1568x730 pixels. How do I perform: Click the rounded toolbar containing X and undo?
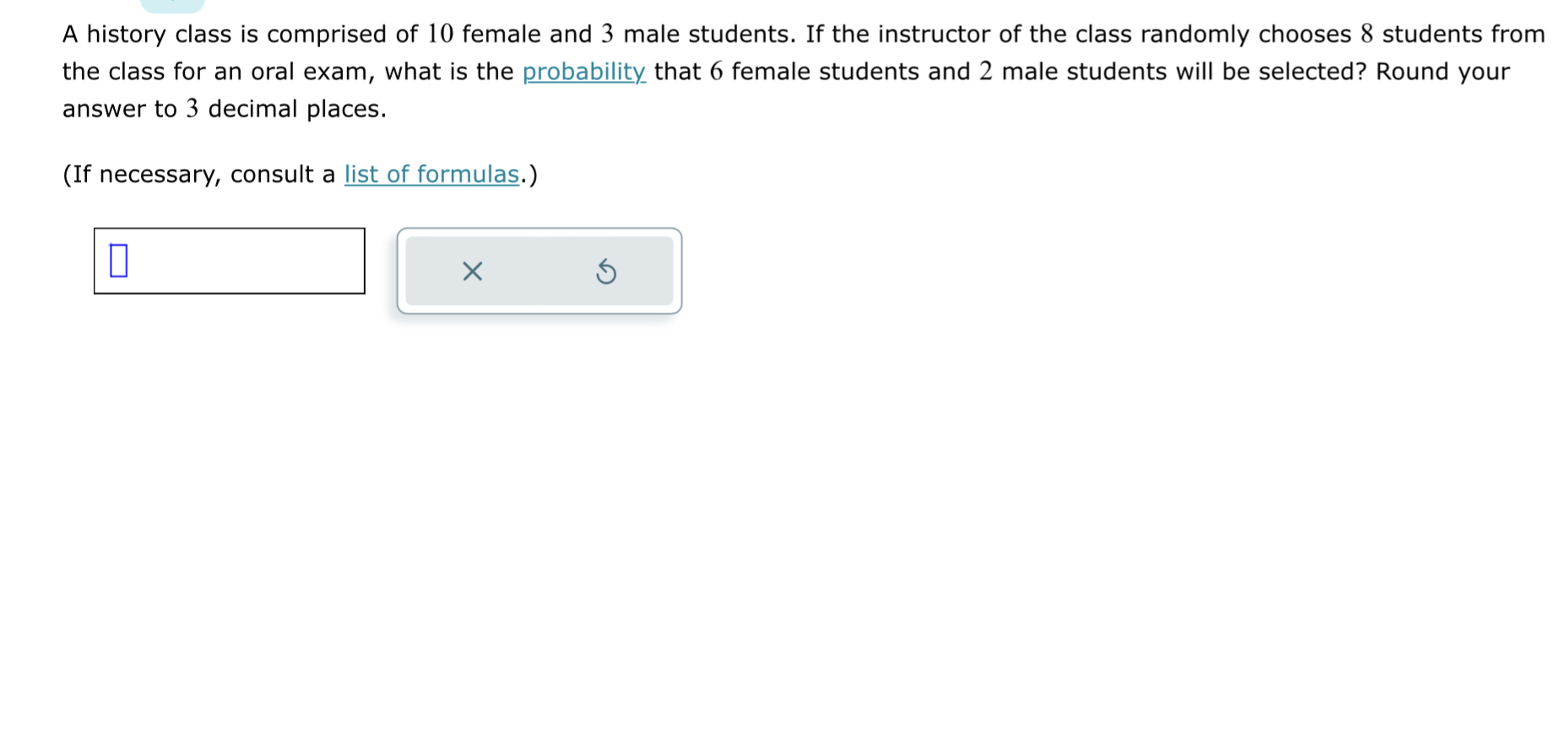coord(540,271)
